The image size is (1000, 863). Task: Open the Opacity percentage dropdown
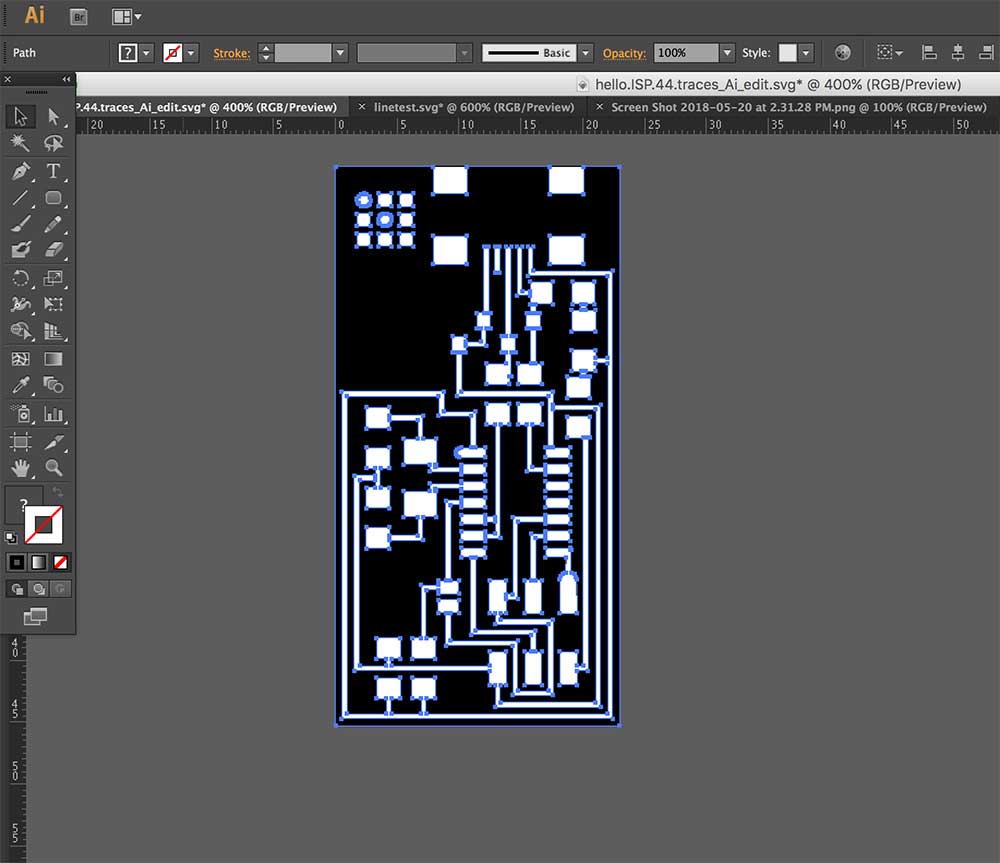click(726, 53)
